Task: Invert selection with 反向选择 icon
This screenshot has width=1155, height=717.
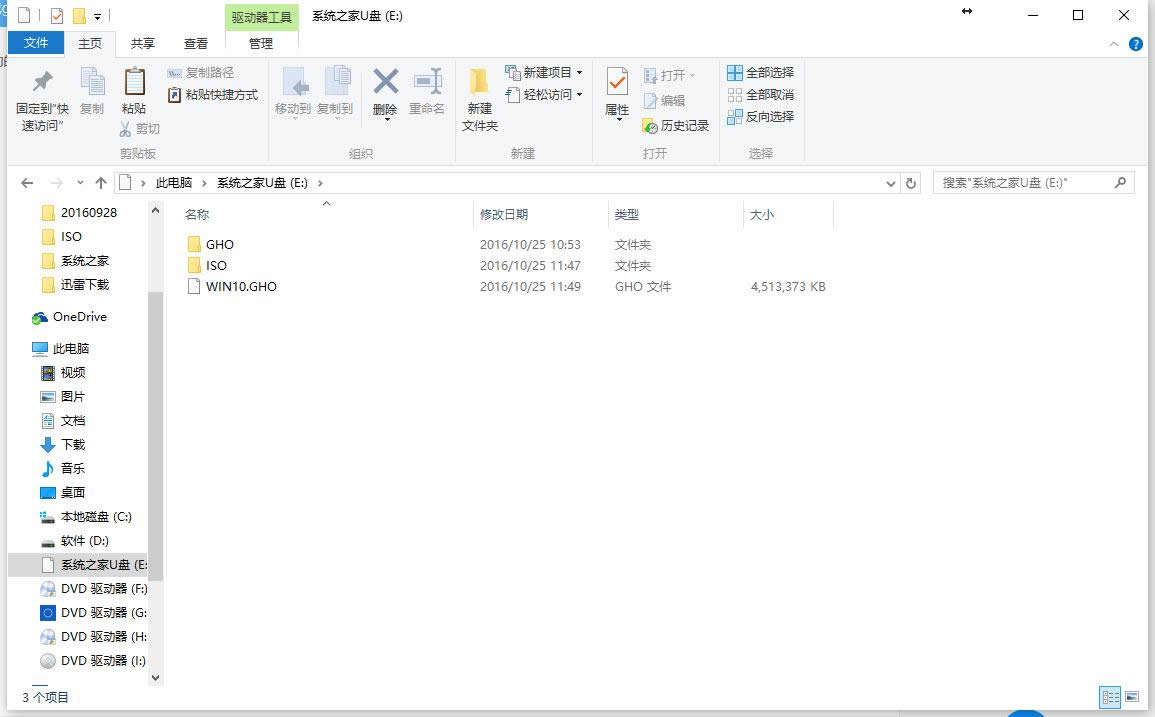Action: 762,117
